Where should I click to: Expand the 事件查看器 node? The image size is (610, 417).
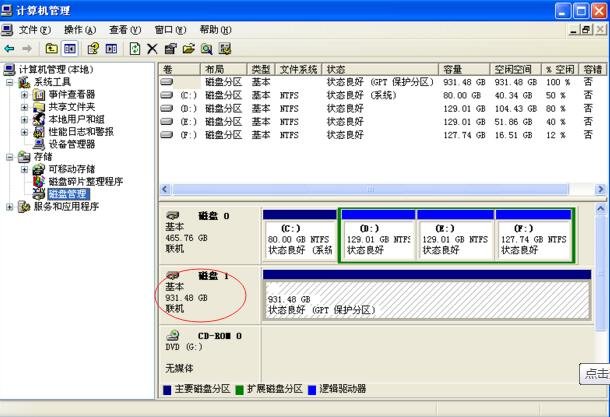coord(25,95)
